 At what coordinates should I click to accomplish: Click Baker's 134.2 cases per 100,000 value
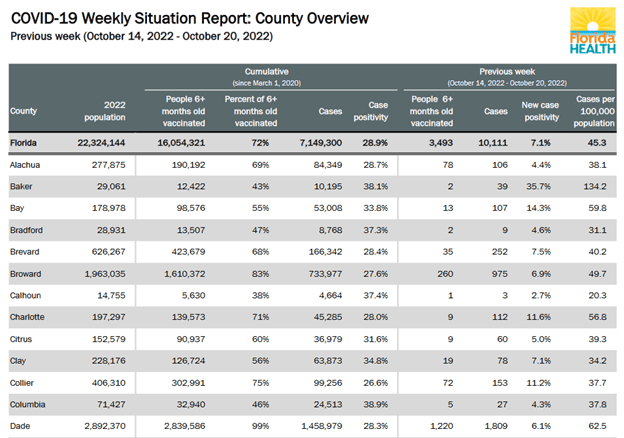[595, 186]
